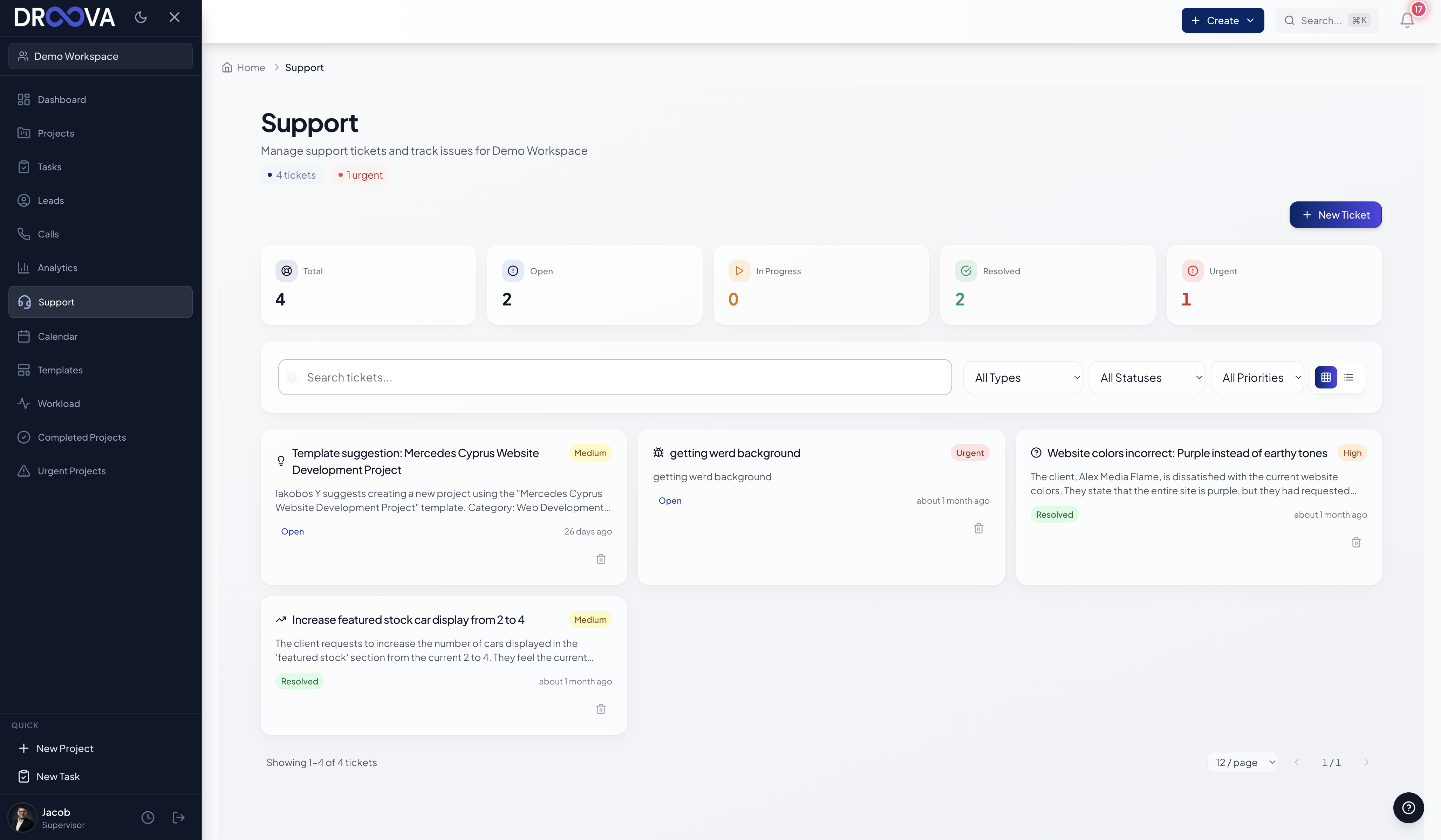
Task: Click Jacob's profile avatar
Action: coord(23,818)
